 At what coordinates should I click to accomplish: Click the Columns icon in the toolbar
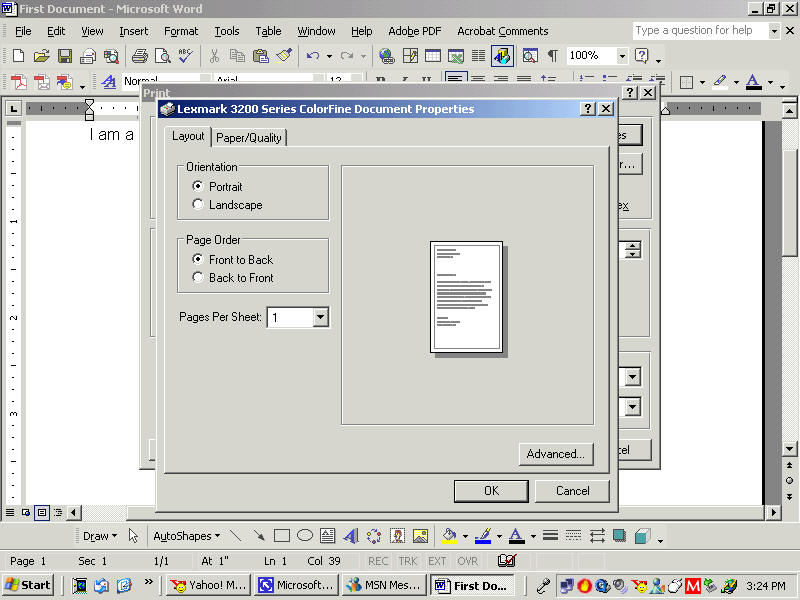tap(478, 56)
